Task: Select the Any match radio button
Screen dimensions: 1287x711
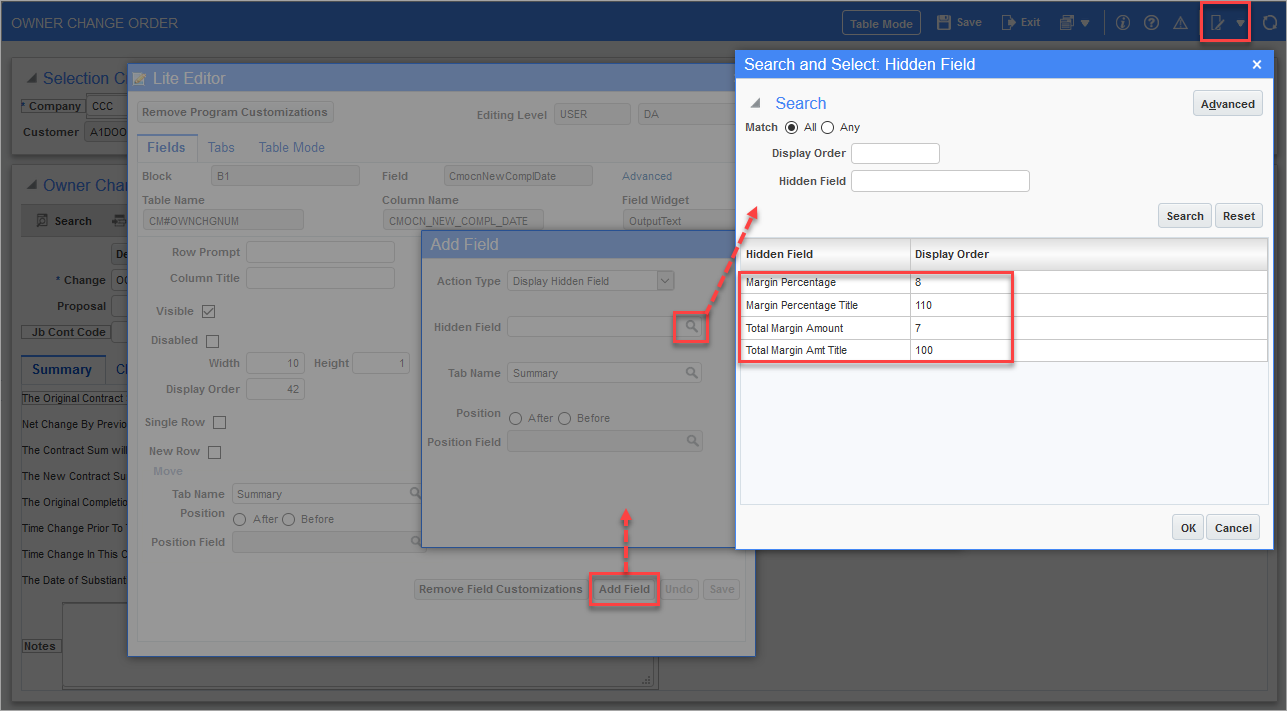Action: [827, 127]
